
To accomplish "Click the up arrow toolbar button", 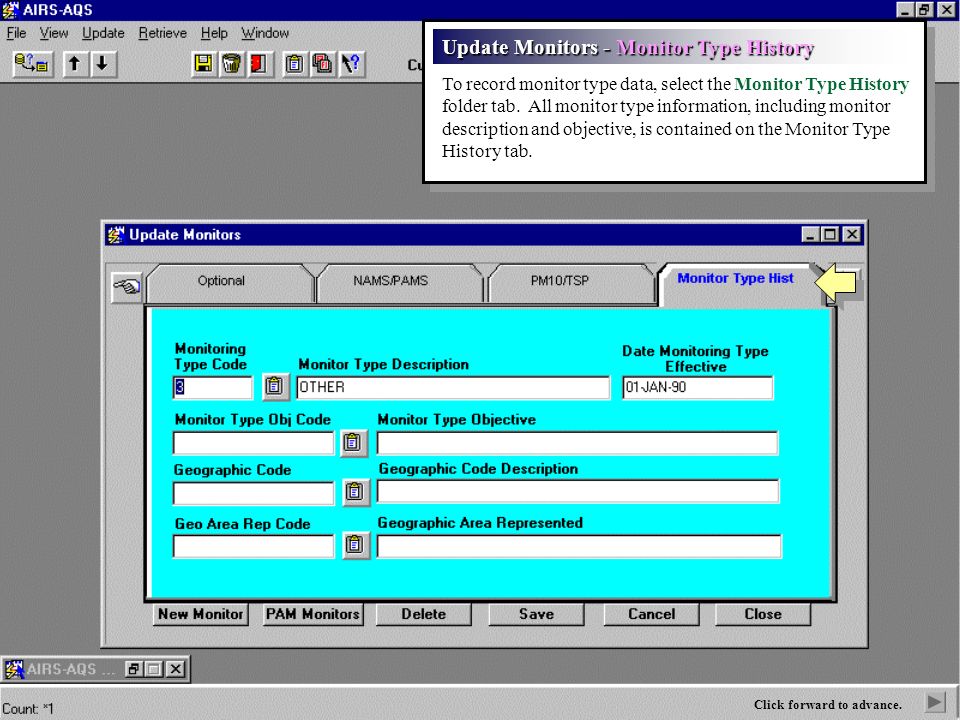I will point(75,64).
